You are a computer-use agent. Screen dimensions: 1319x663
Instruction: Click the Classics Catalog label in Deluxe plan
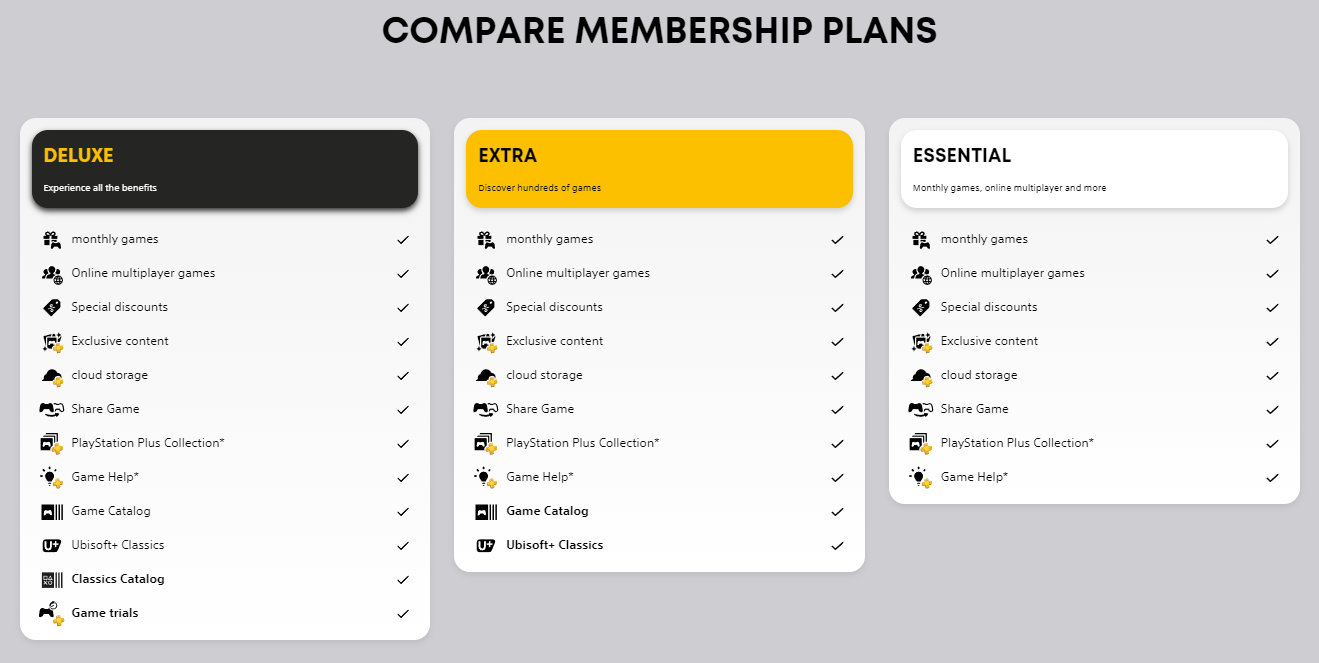pyautogui.click(x=118, y=579)
